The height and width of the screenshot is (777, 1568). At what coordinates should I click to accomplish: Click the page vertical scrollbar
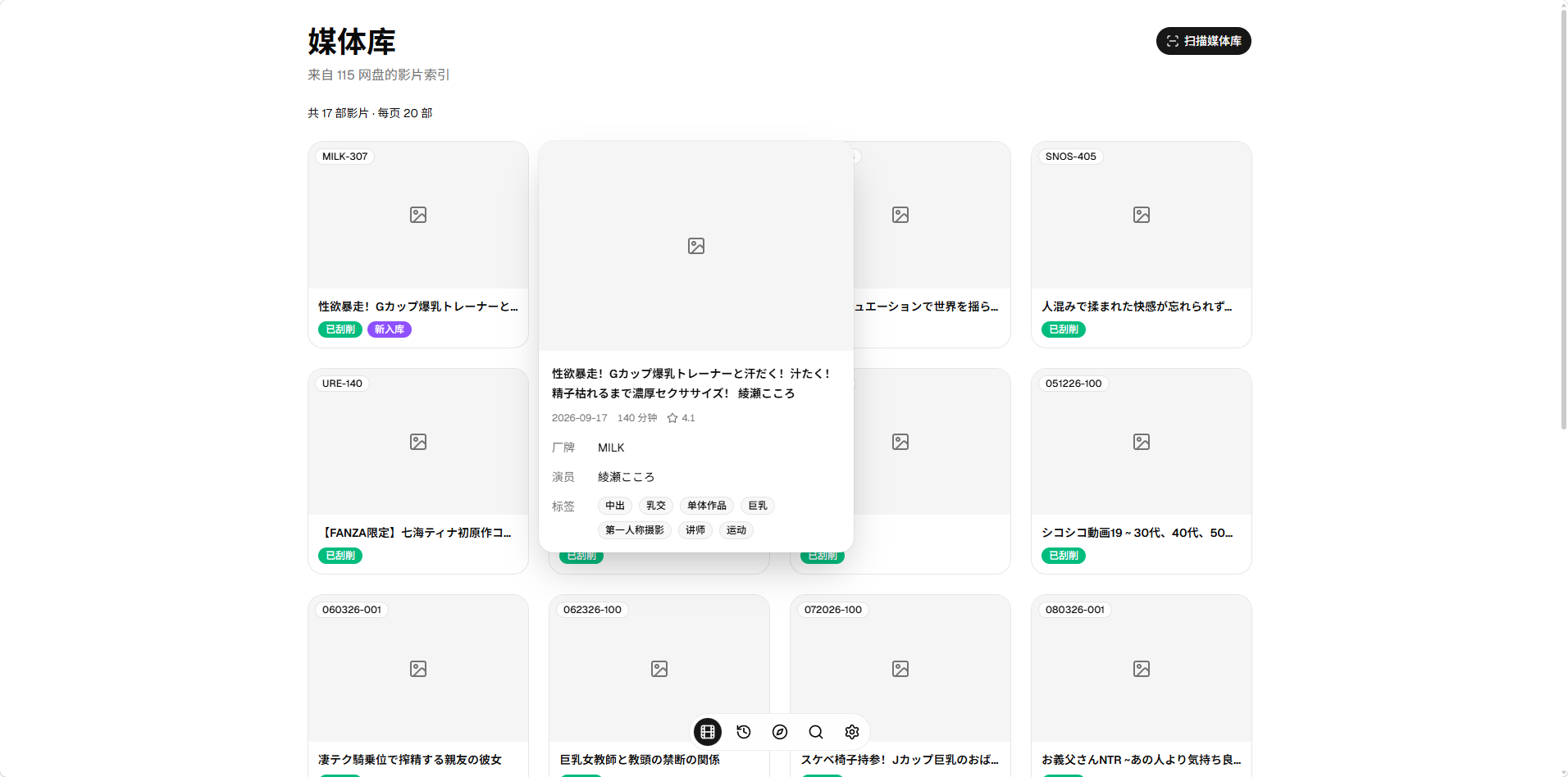tap(1563, 218)
